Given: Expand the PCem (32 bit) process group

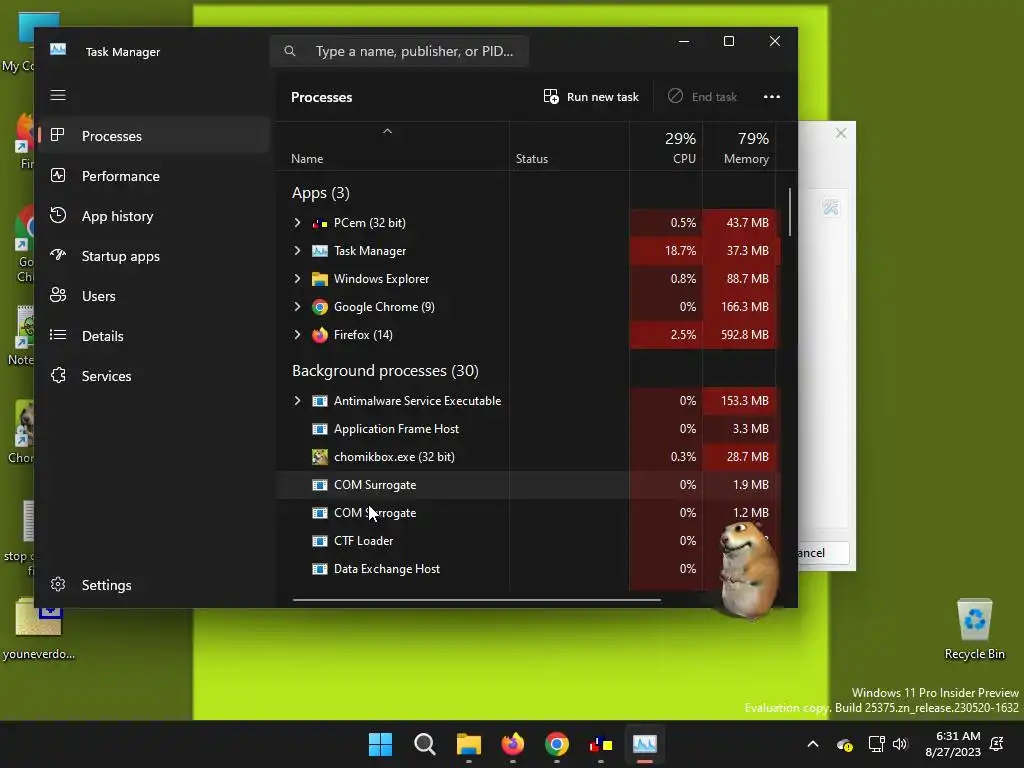Looking at the screenshot, I should tap(297, 223).
